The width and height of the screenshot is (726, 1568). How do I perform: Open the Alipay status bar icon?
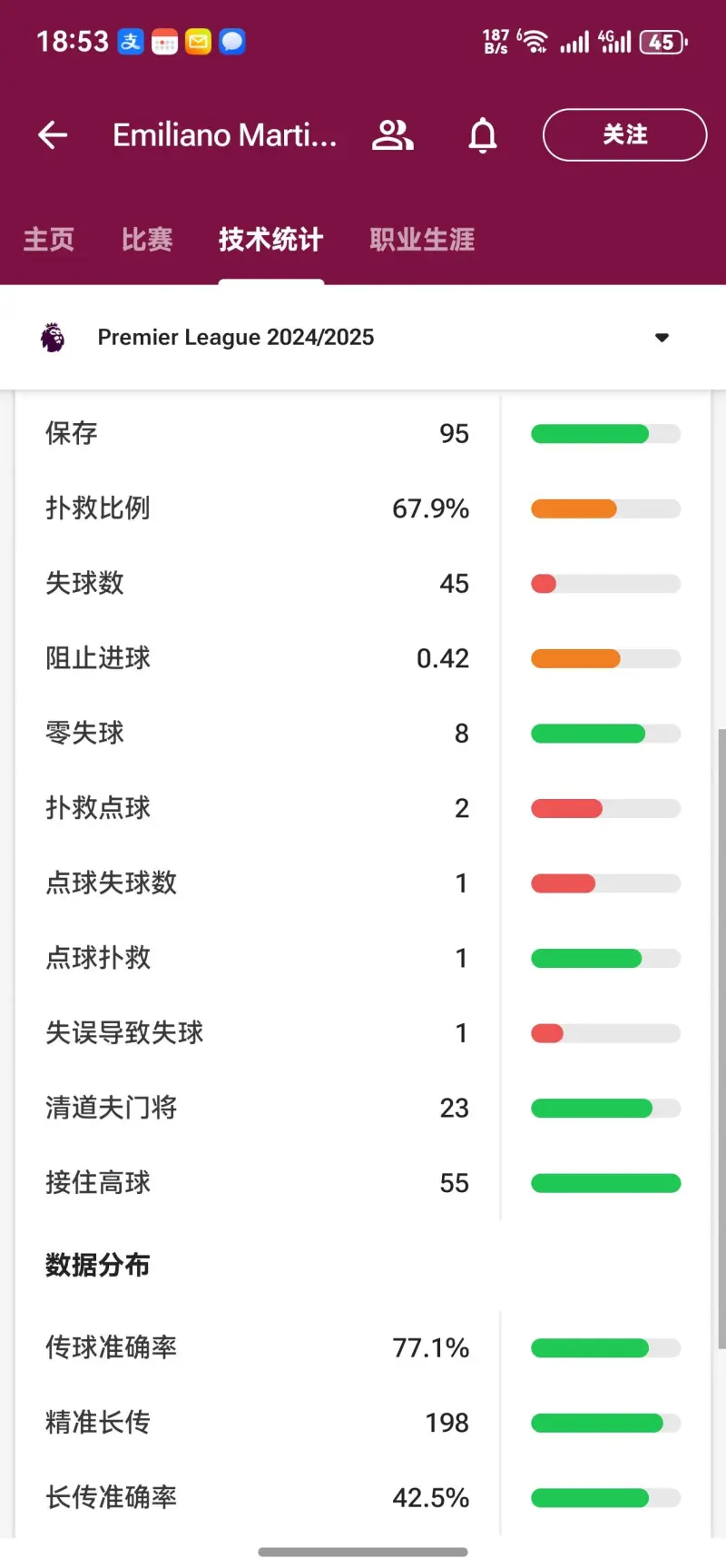(131, 42)
